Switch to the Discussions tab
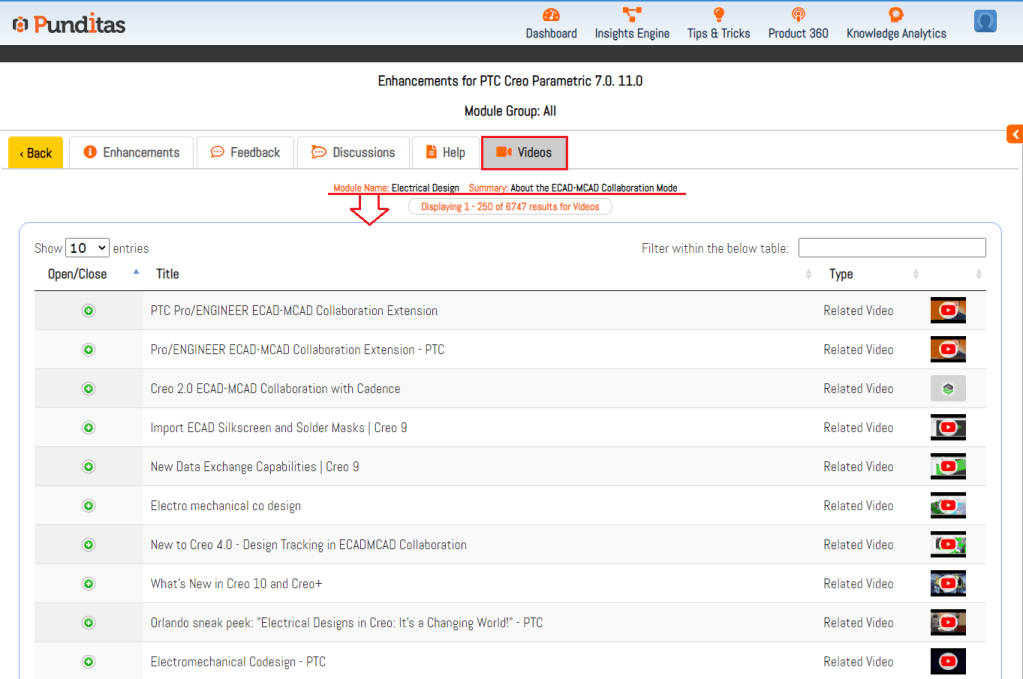 (353, 153)
